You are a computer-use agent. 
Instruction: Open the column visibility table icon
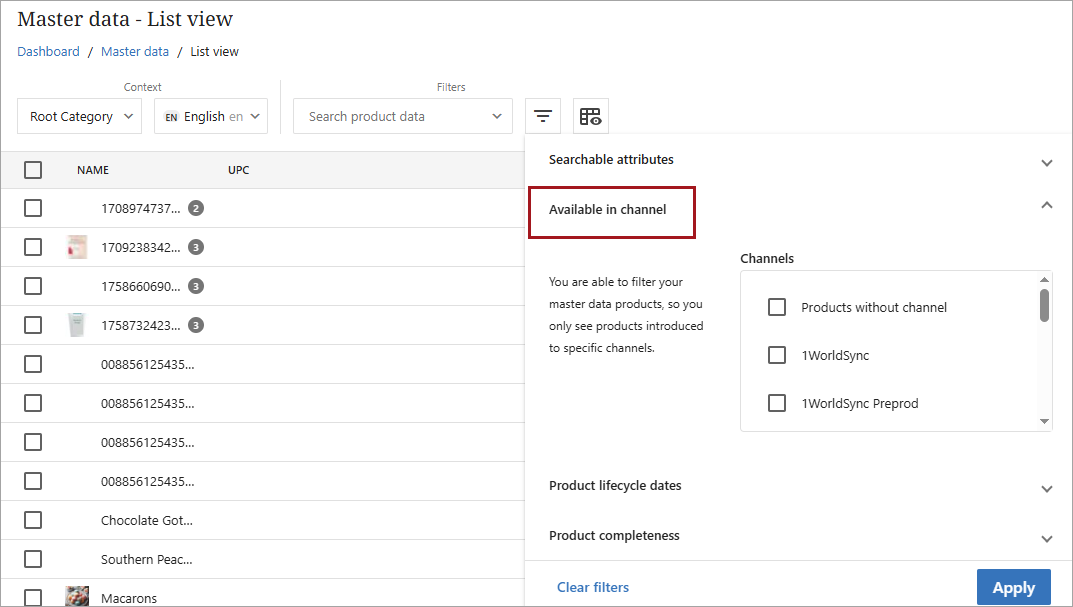590,116
